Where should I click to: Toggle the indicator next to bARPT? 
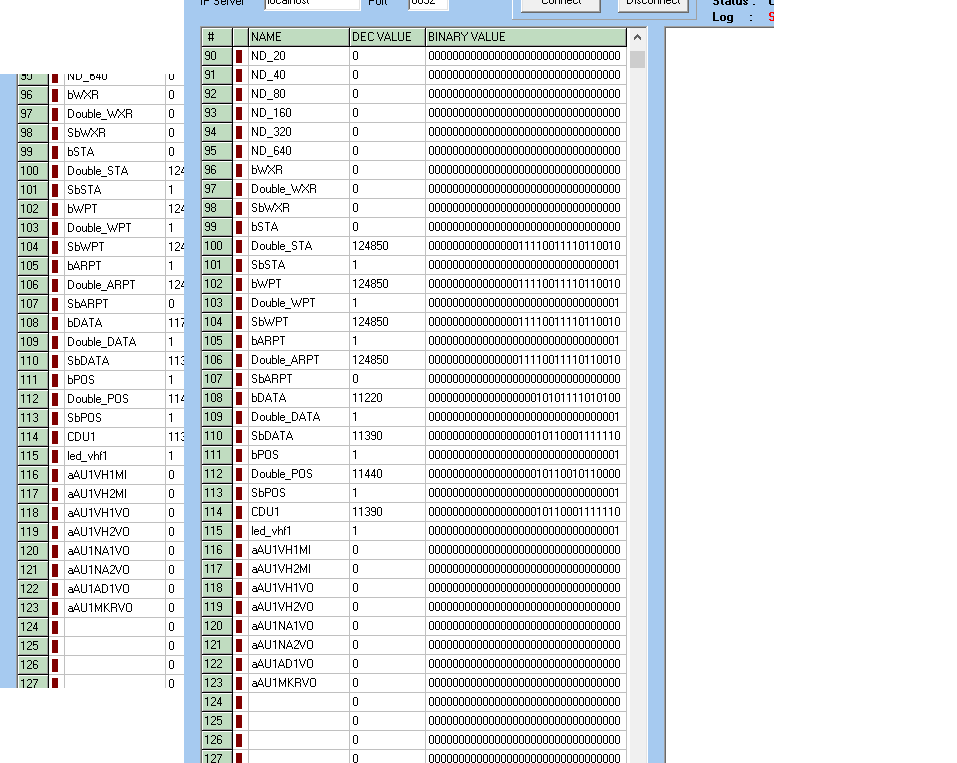(240, 341)
